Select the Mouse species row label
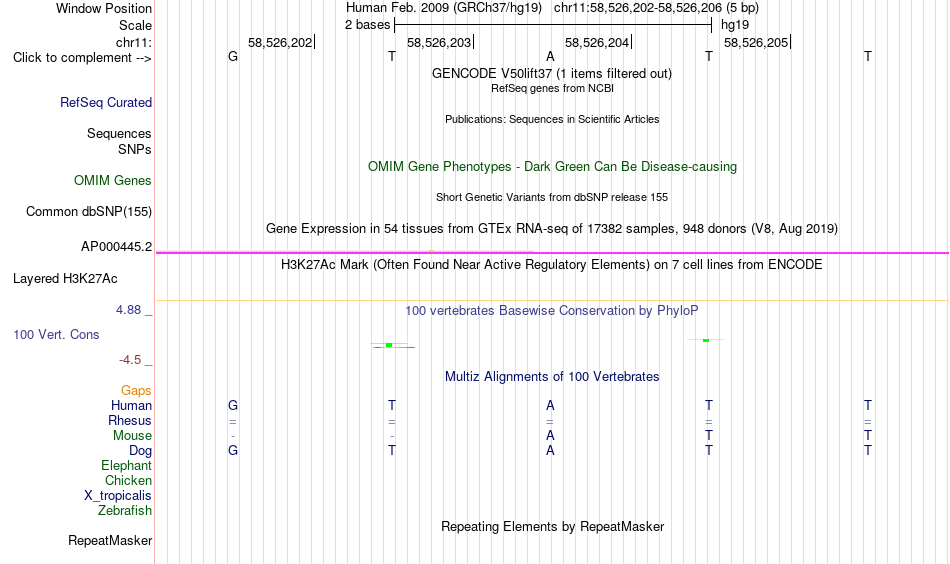Viewport: 950px width, 564px height. (133, 436)
